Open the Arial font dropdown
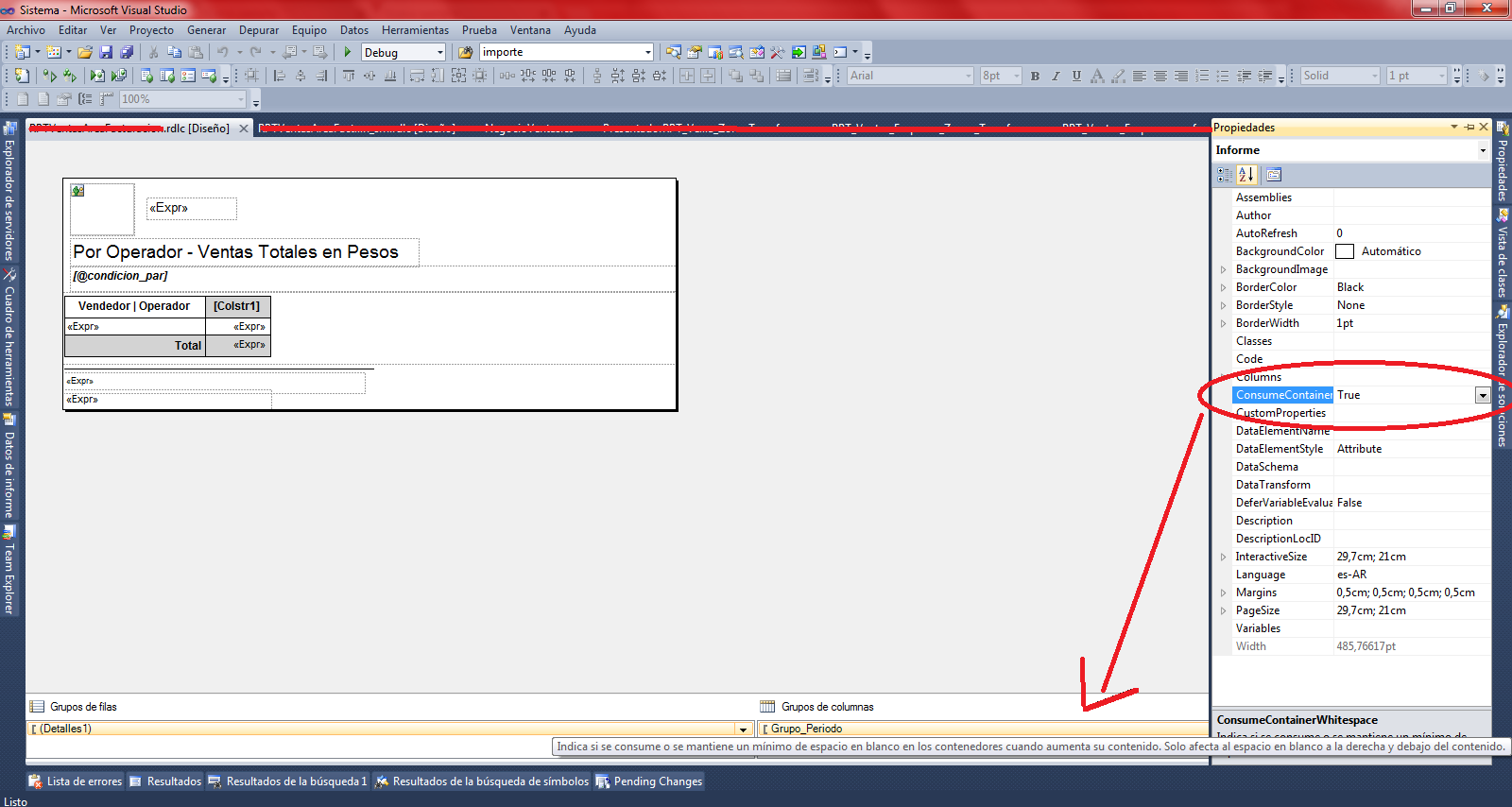 tap(968, 76)
